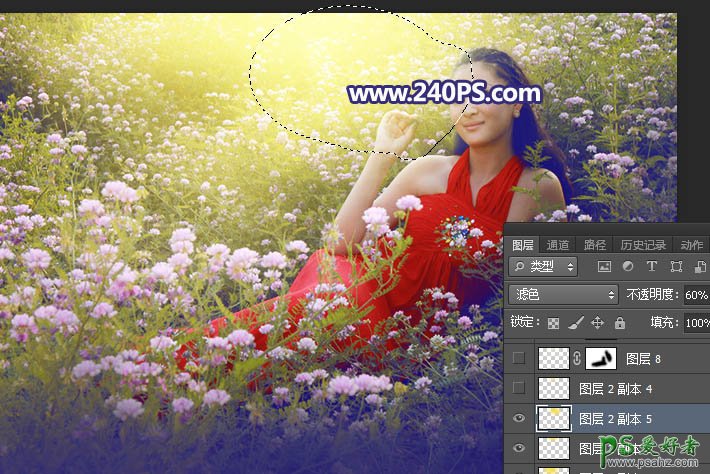Open the 历史记录 tab
710x474 pixels.
(x=642, y=245)
